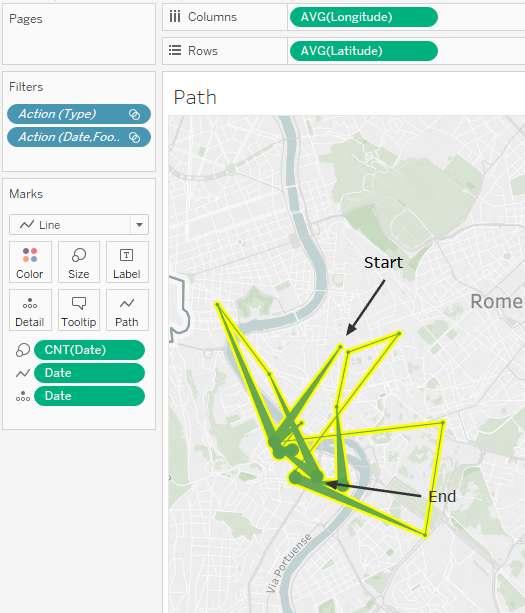The height and width of the screenshot is (613, 525).
Task: Click path icon beside Date pill
Action: (23, 373)
